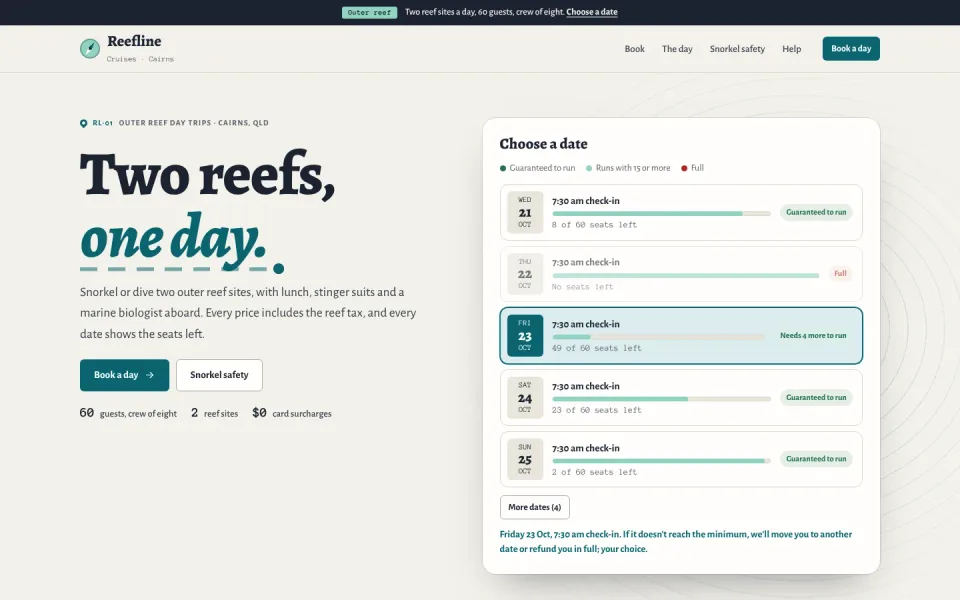The width and height of the screenshot is (960, 600).
Task: Click the 'Cruises · Cairns' tagline
Action: 140,59
